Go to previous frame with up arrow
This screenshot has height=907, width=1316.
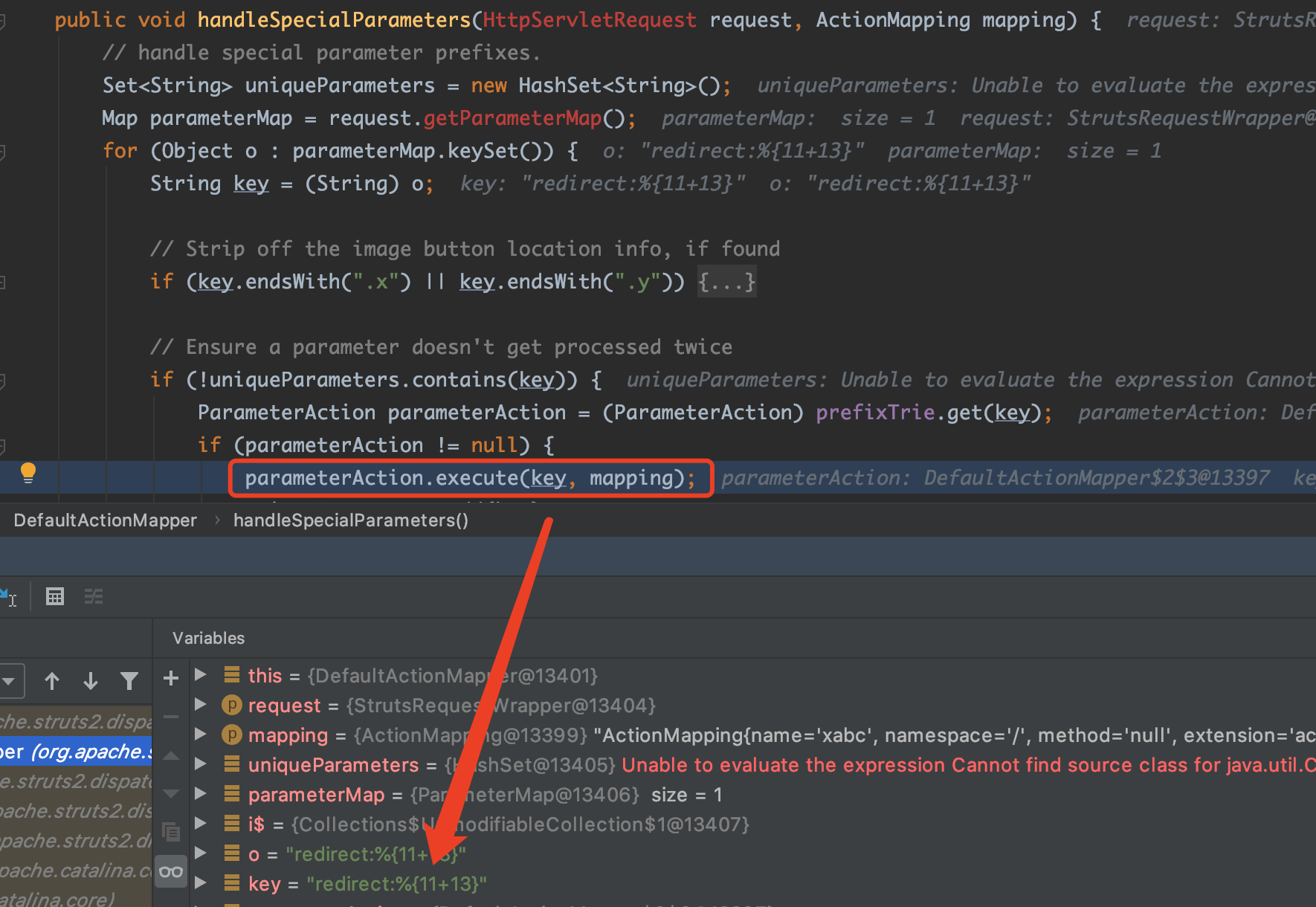pos(52,681)
